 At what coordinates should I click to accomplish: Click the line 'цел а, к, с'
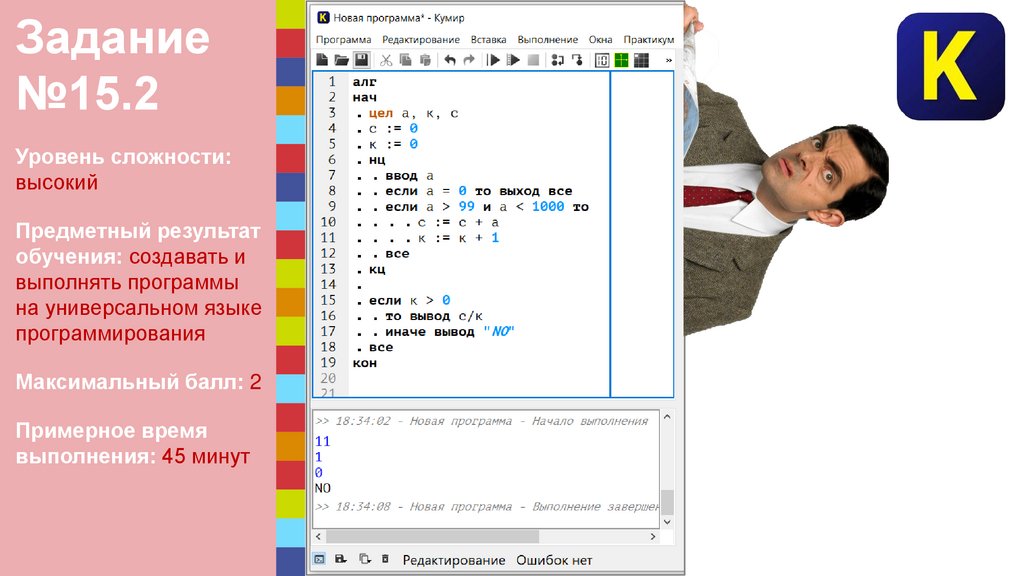(x=413, y=113)
